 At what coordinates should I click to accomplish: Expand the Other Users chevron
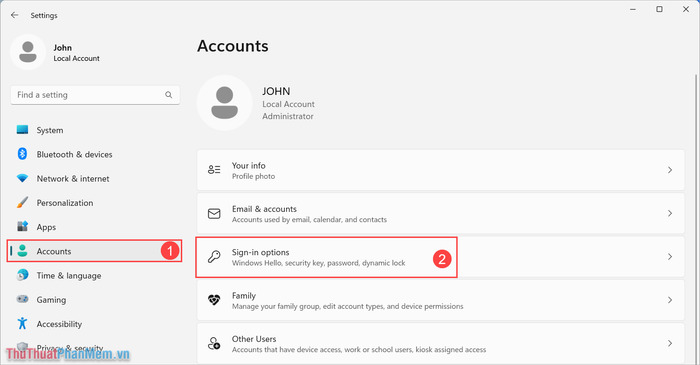[x=670, y=344]
